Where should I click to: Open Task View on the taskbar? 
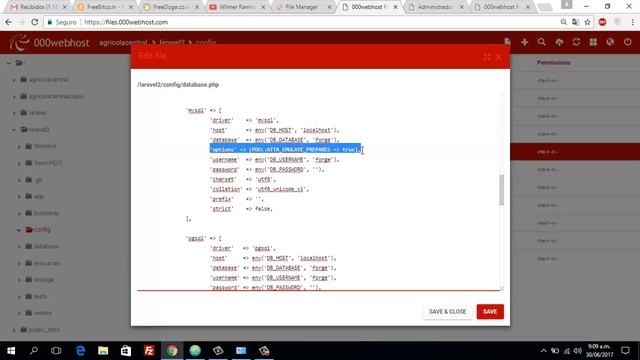pos(56,351)
